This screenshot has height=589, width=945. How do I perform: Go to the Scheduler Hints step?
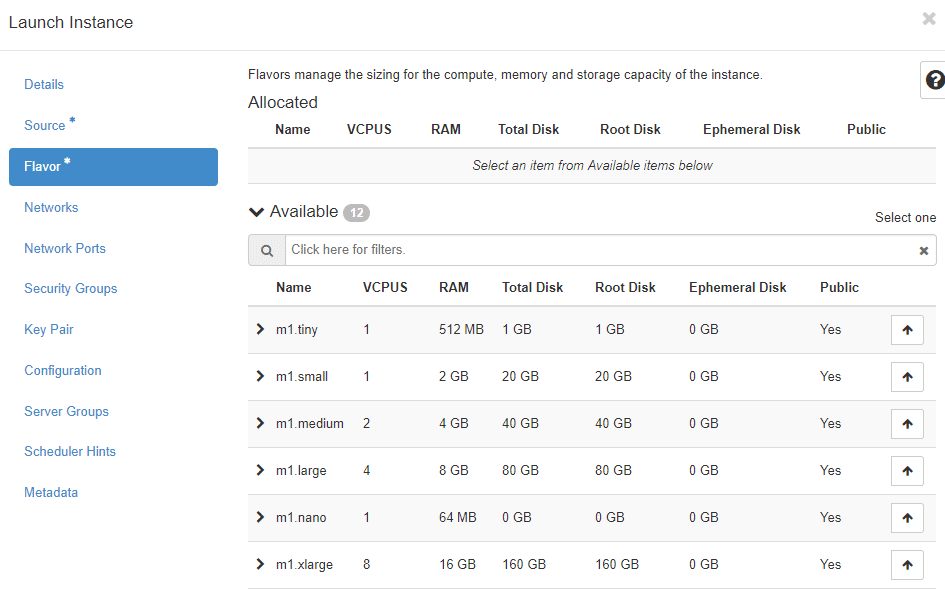[x=70, y=452]
